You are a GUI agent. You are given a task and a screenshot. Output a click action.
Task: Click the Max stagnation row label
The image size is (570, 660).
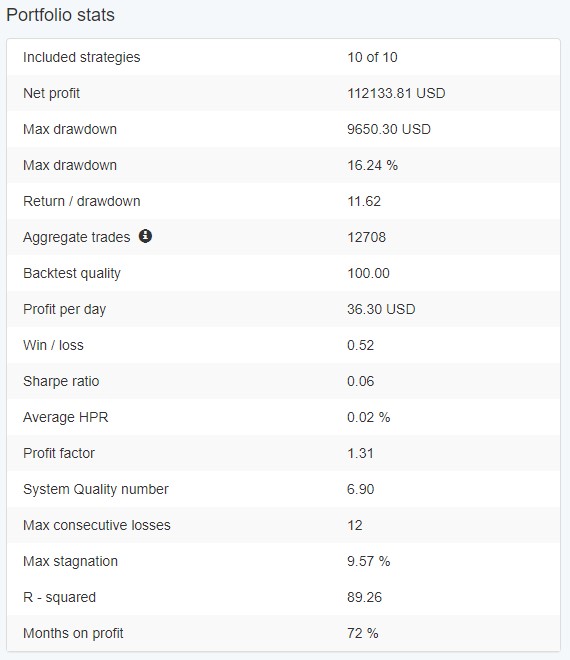[x=70, y=561]
